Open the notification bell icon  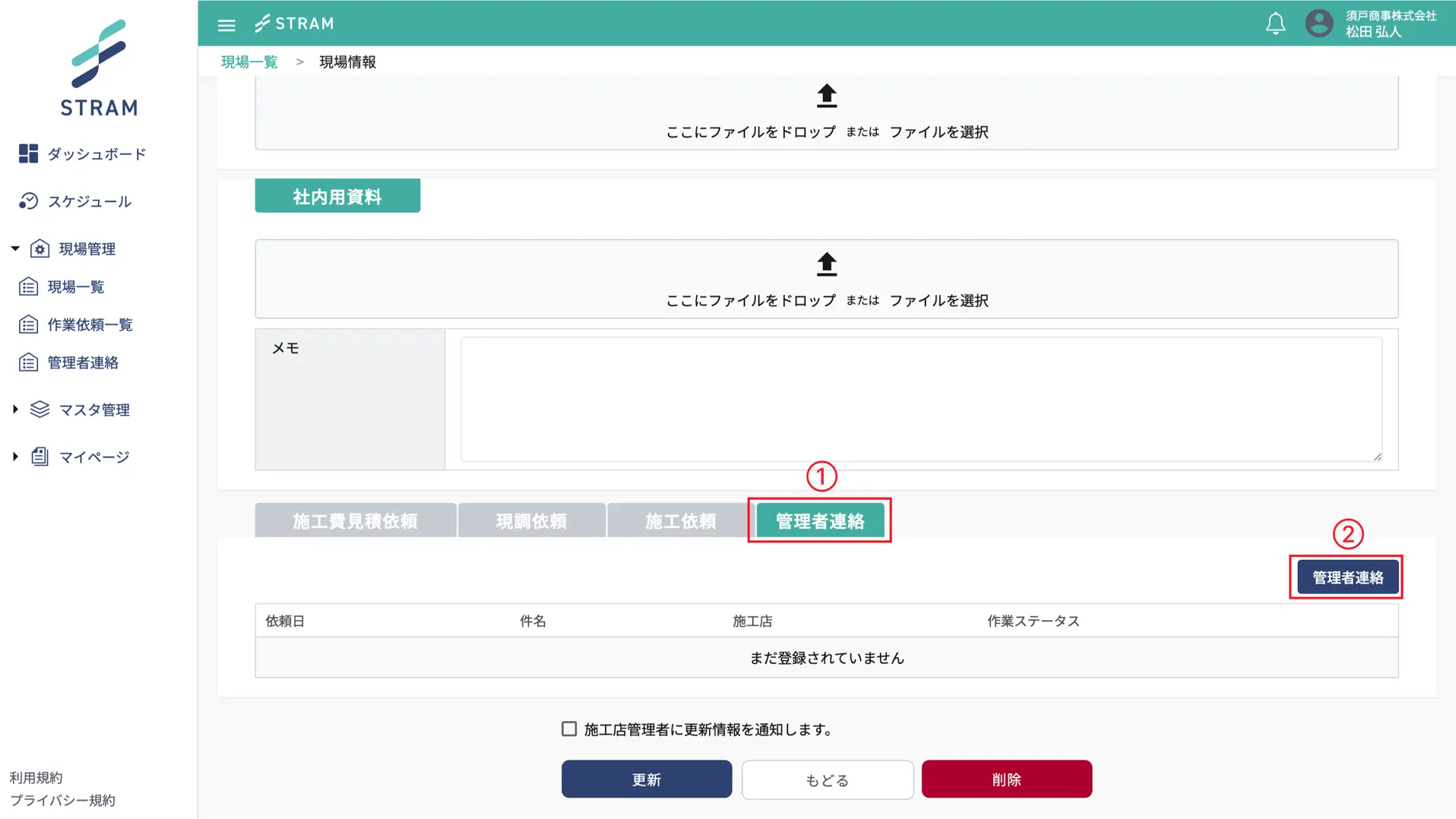(1275, 24)
